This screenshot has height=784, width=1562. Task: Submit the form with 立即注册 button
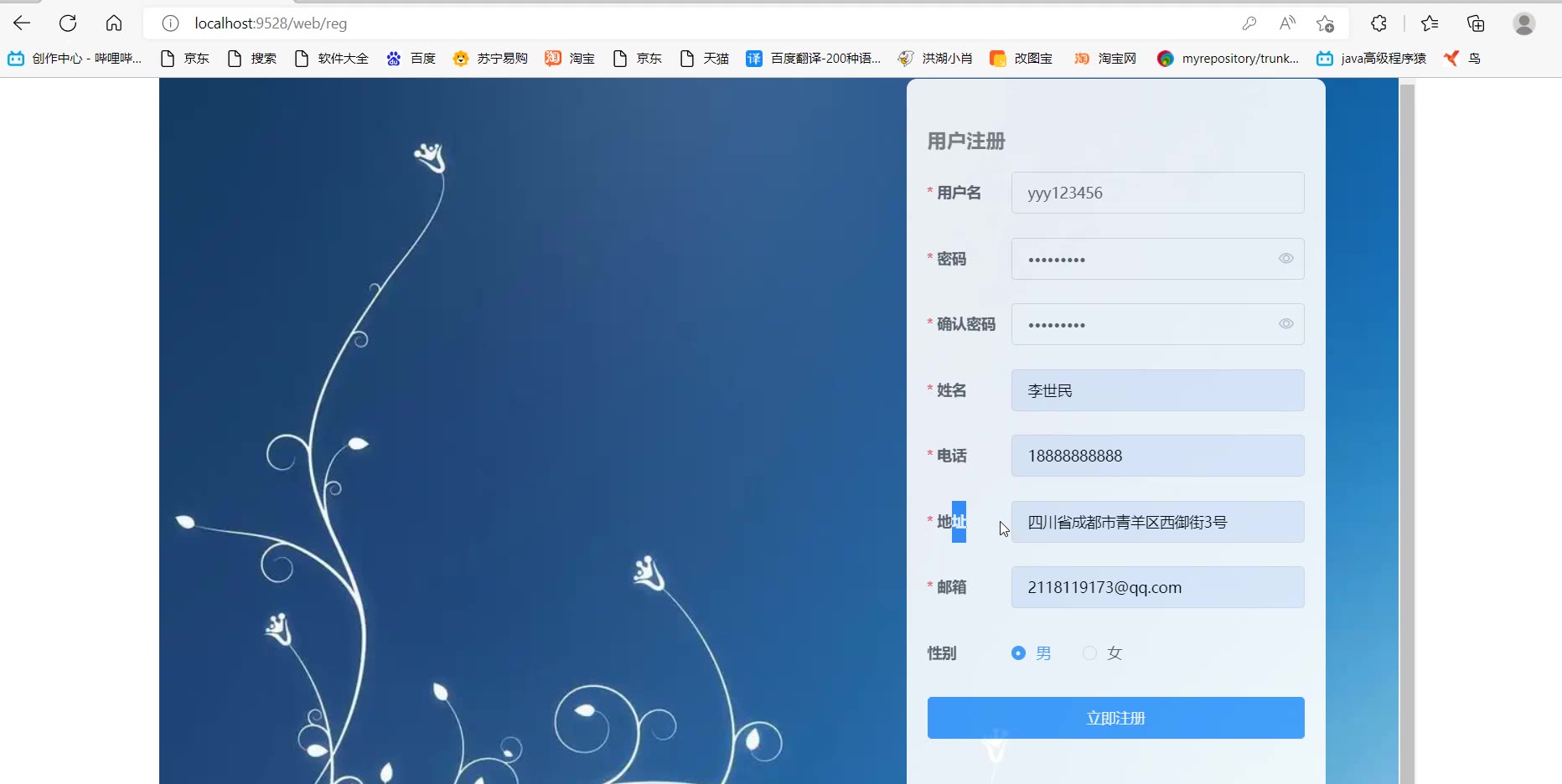1115,718
